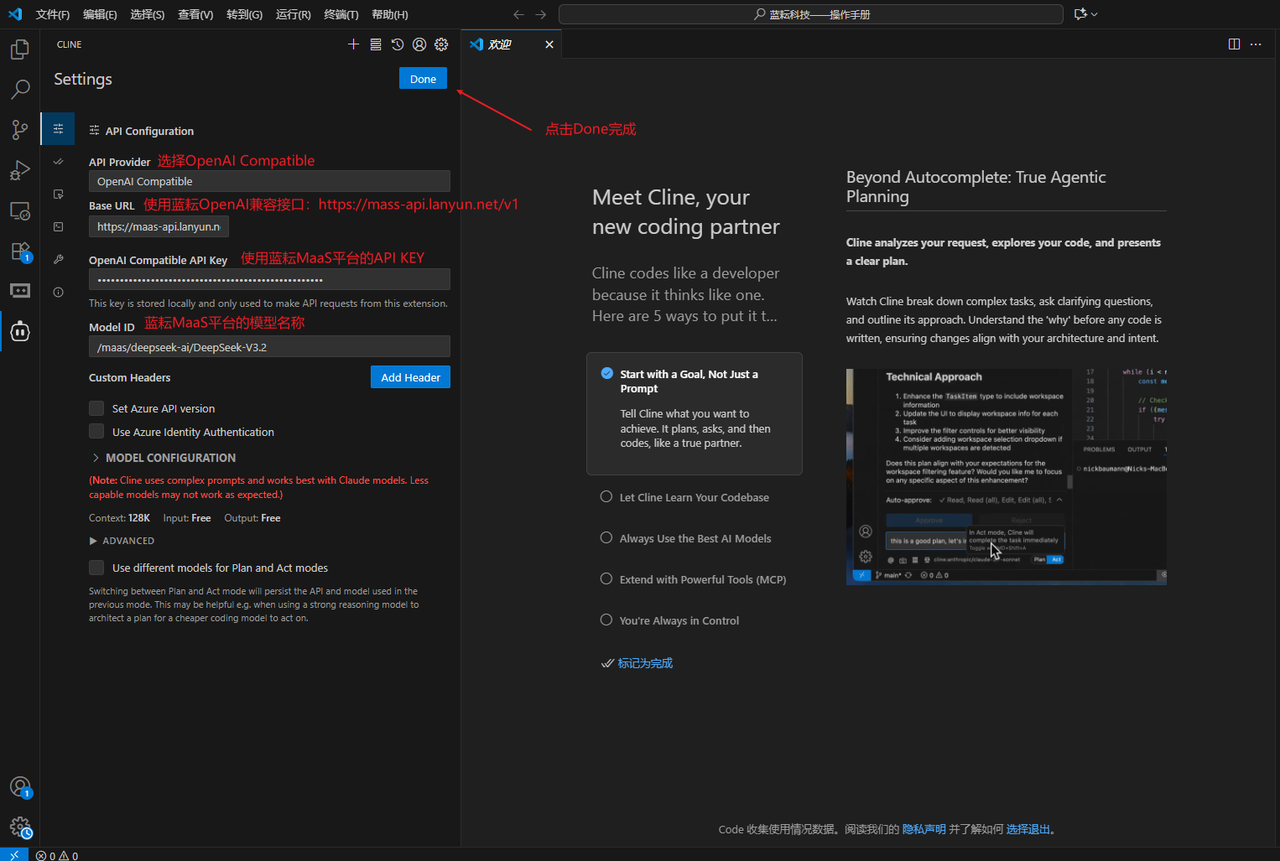Open the Browser settings section icon
The width and height of the screenshot is (1280, 861).
[x=58, y=194]
